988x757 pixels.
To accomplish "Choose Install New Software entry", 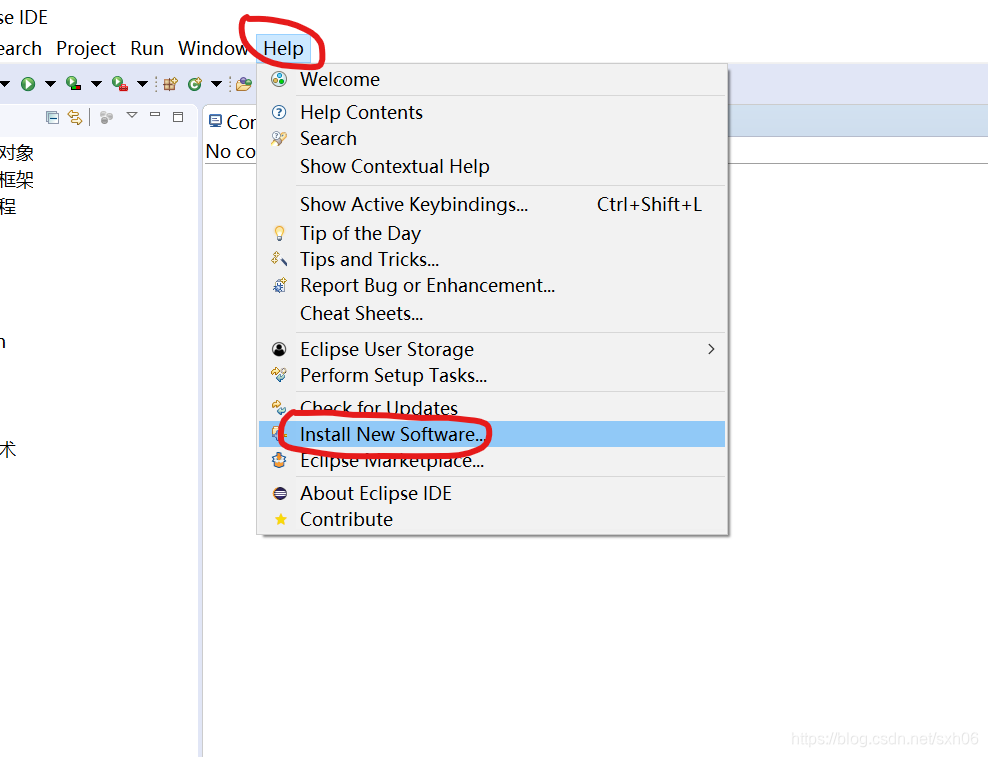I will click(492, 434).
